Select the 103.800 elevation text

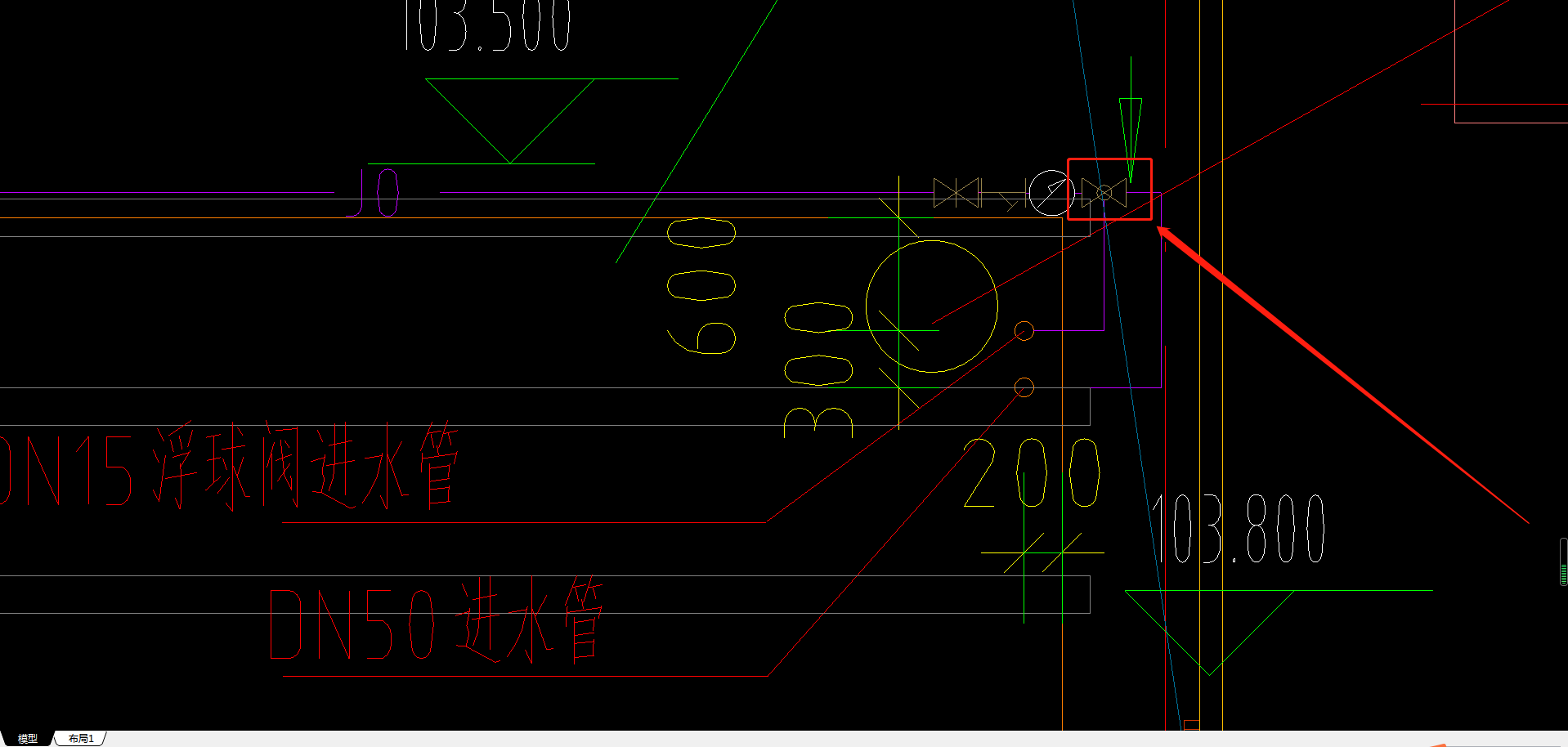(1239, 529)
